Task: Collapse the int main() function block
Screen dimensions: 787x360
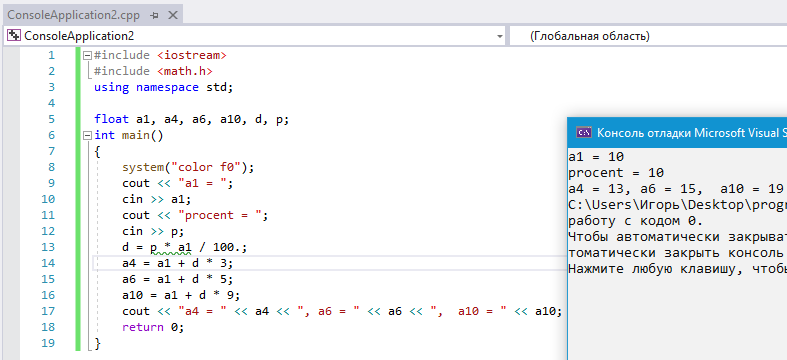Action: [x=87, y=135]
